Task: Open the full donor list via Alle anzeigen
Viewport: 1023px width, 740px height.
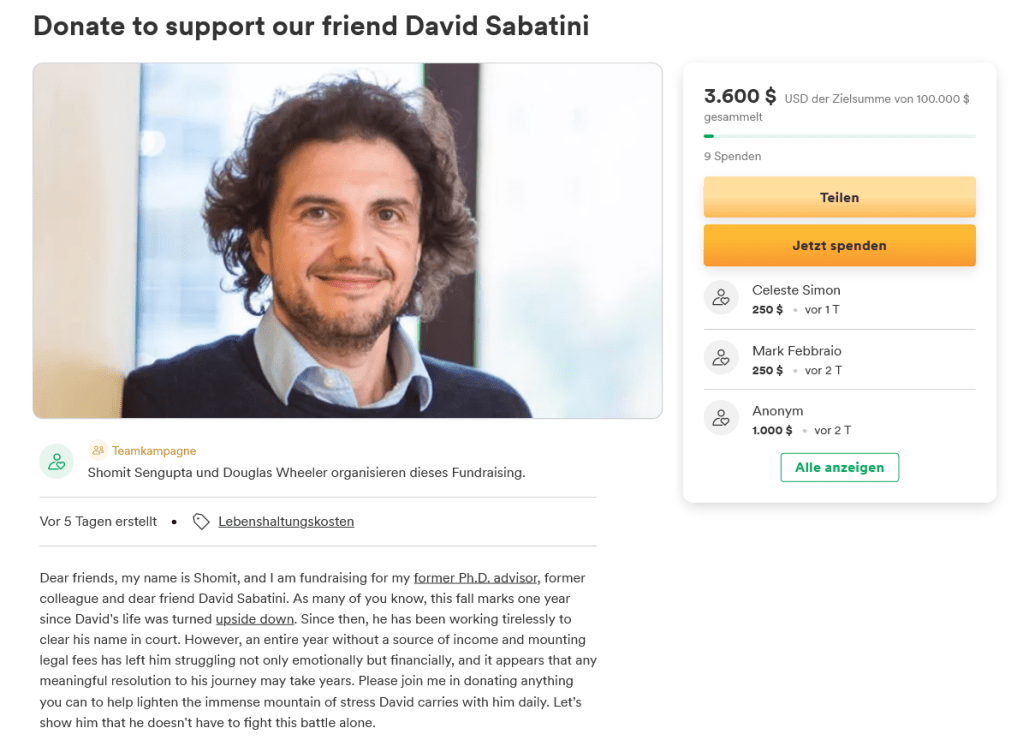Action: tap(839, 467)
